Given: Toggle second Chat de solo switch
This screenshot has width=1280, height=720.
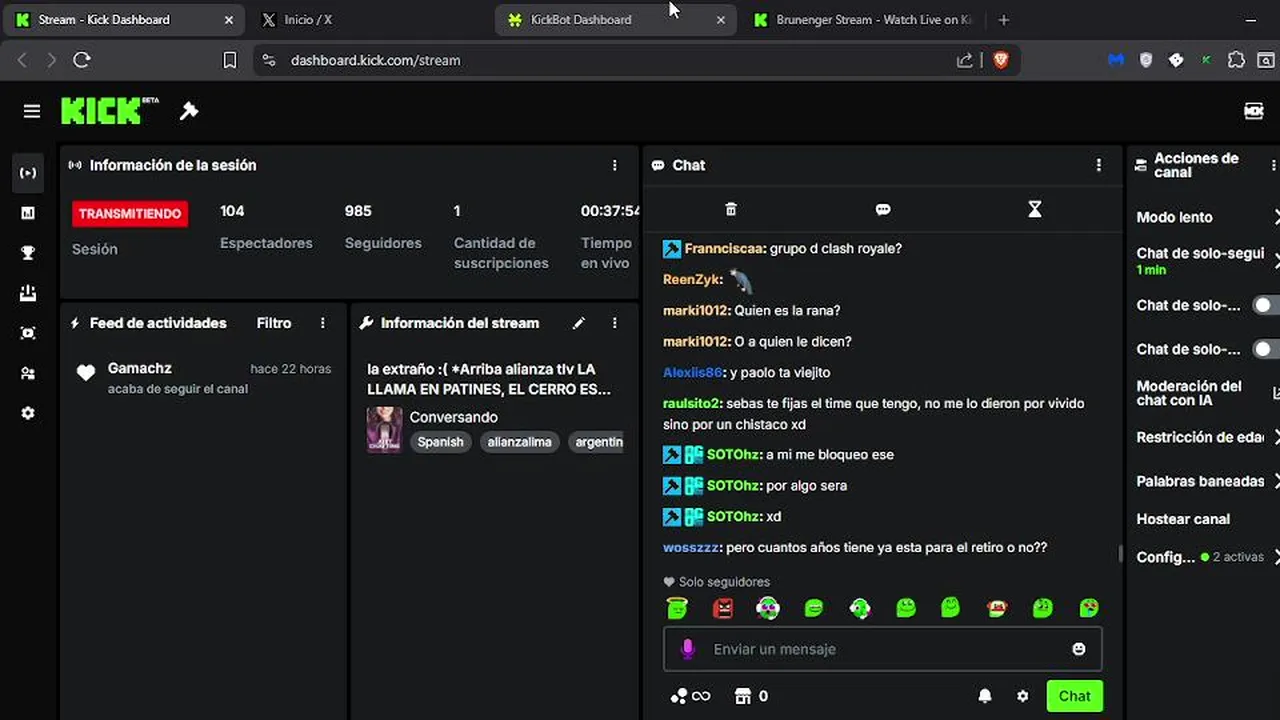Looking at the screenshot, I should (x=1266, y=349).
